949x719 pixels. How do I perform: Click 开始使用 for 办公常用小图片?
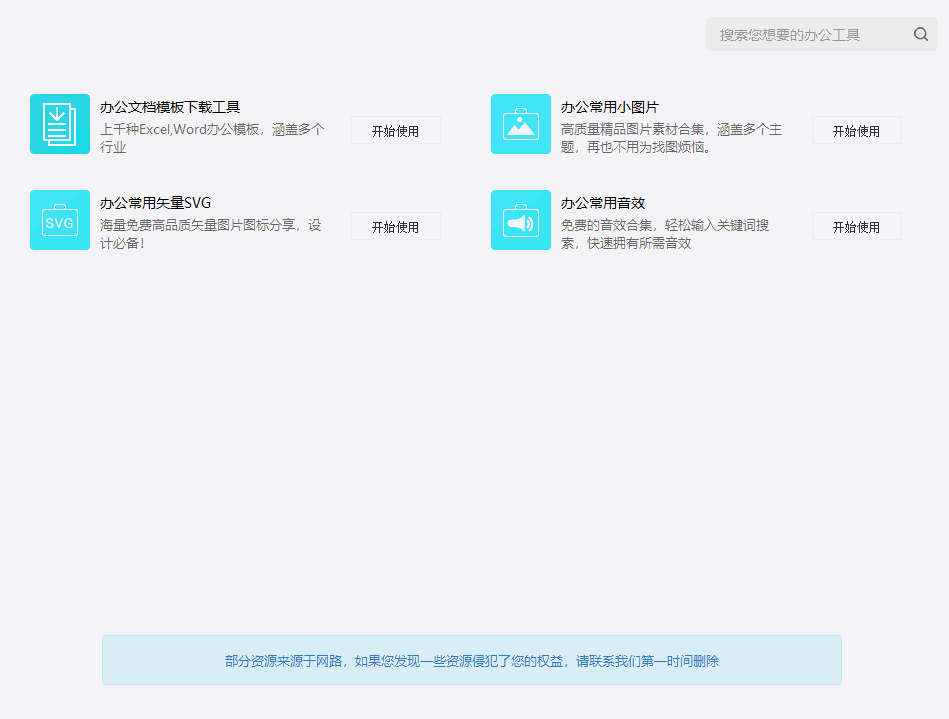click(x=856, y=130)
